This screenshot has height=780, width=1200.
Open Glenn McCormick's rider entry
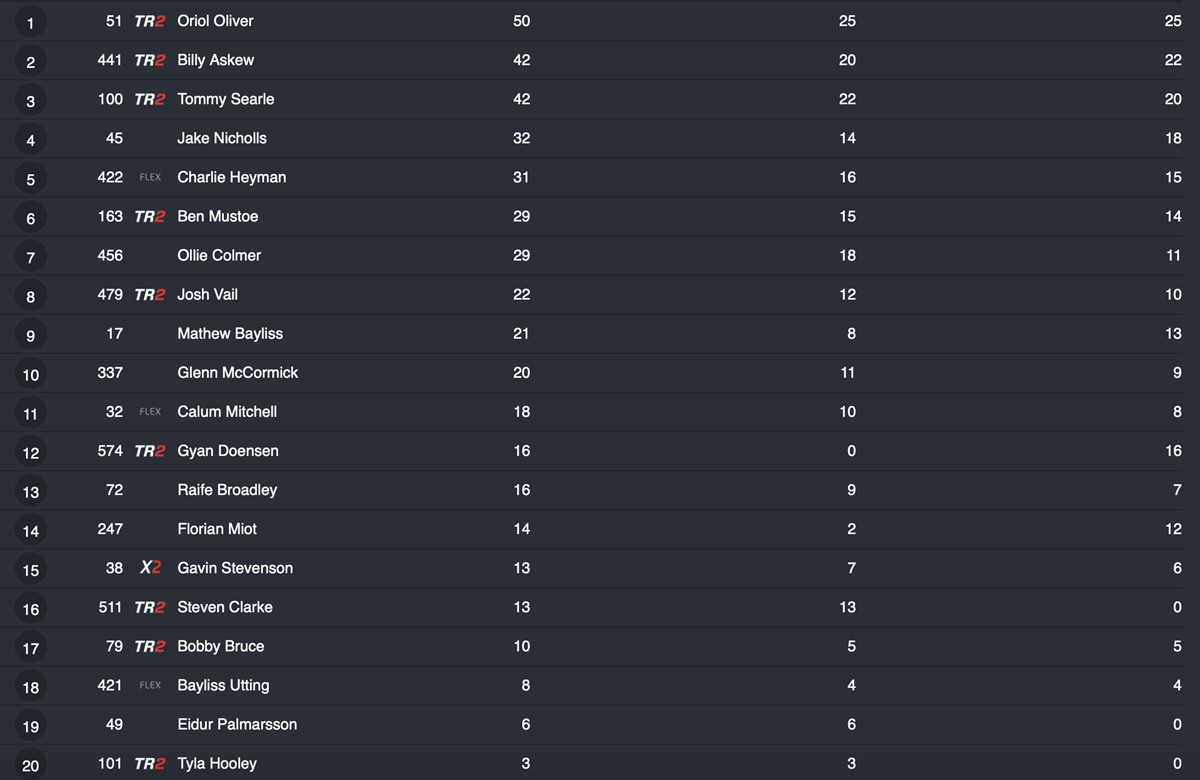pyautogui.click(x=237, y=372)
